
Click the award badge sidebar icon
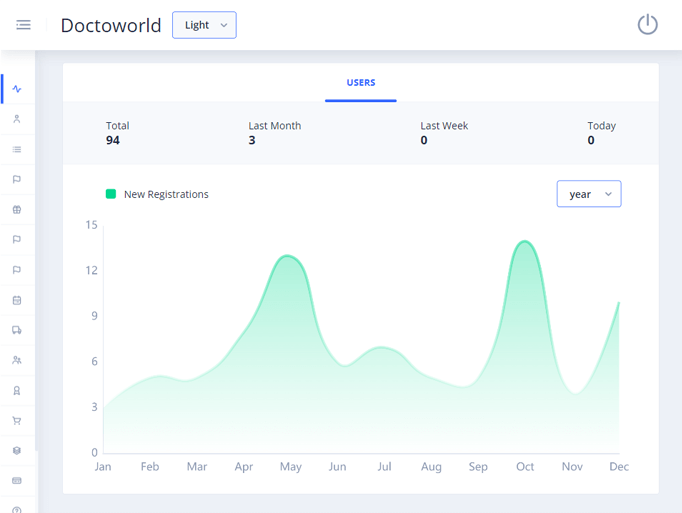pos(17,391)
